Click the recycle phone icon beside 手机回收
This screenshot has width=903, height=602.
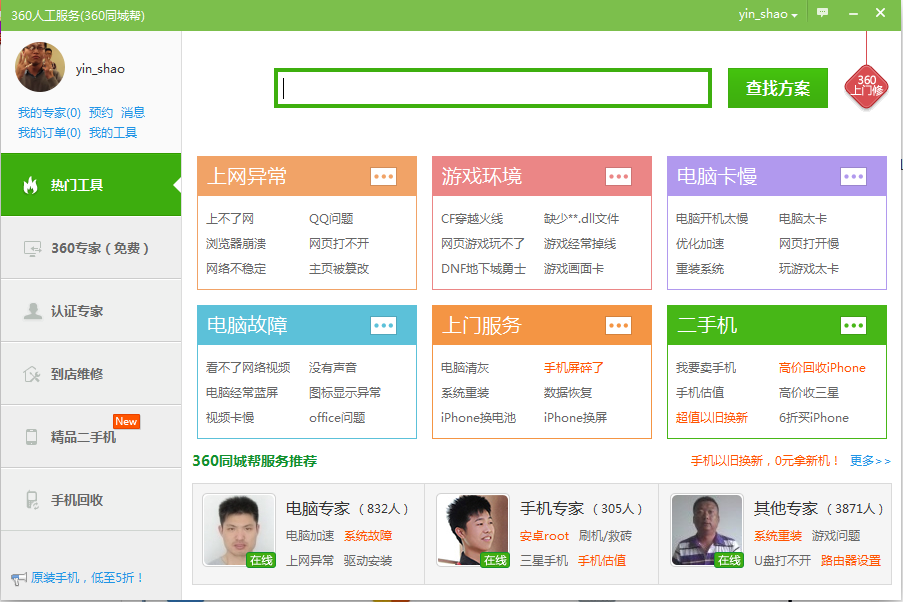(x=32, y=500)
